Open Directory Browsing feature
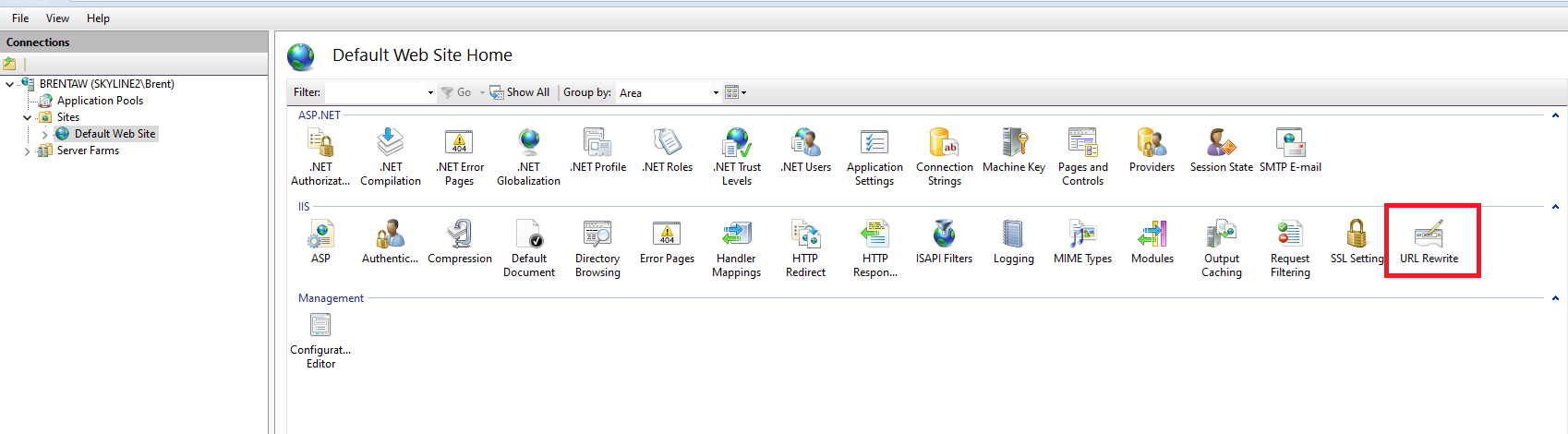 597,248
